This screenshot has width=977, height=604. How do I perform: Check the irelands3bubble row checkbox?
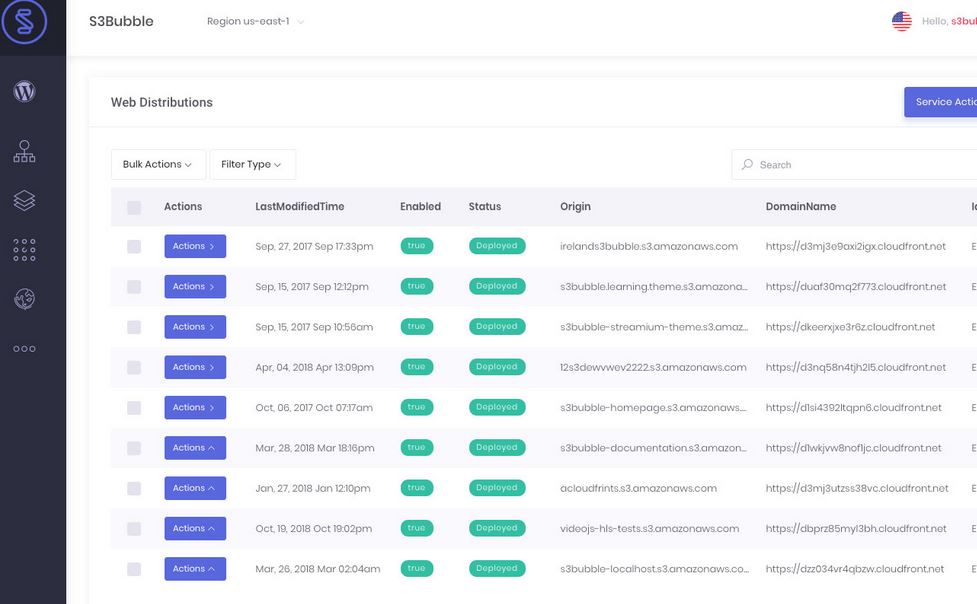[134, 246]
